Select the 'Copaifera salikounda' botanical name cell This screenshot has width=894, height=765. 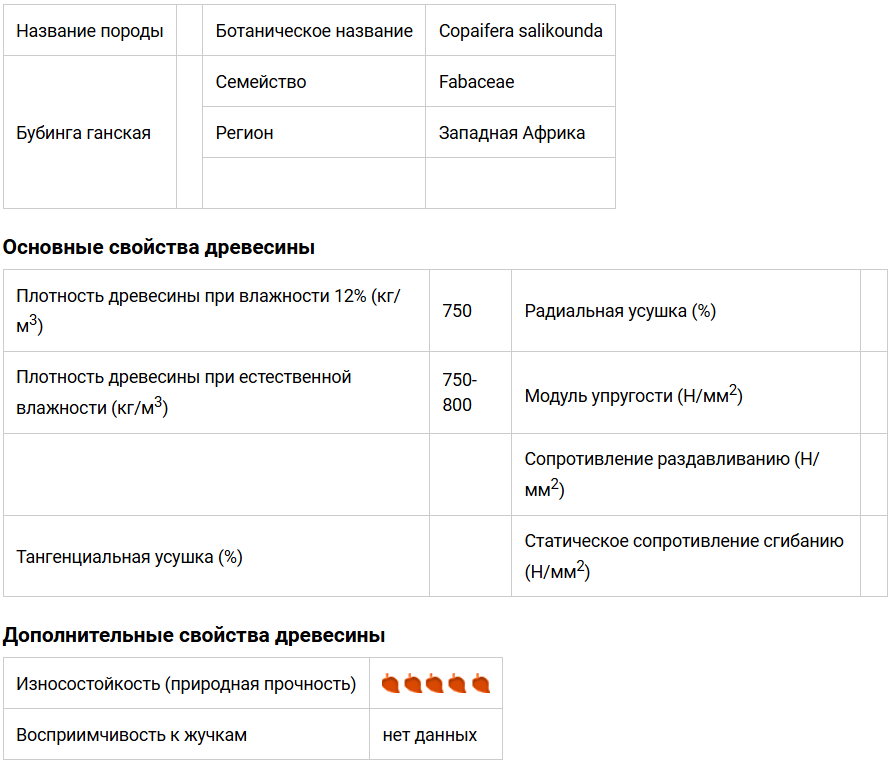pos(520,31)
